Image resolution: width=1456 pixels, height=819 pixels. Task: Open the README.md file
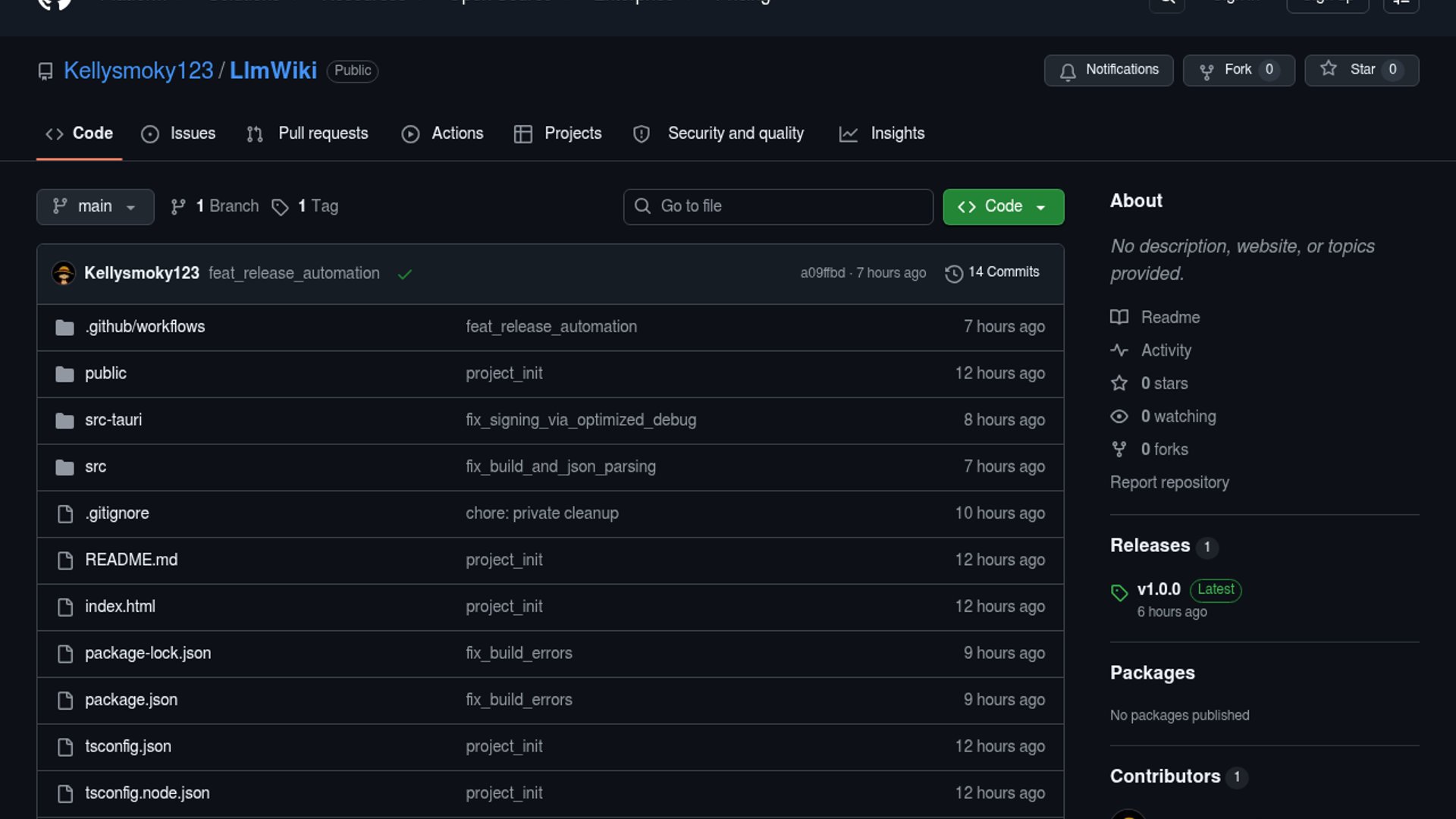pyautogui.click(x=131, y=560)
